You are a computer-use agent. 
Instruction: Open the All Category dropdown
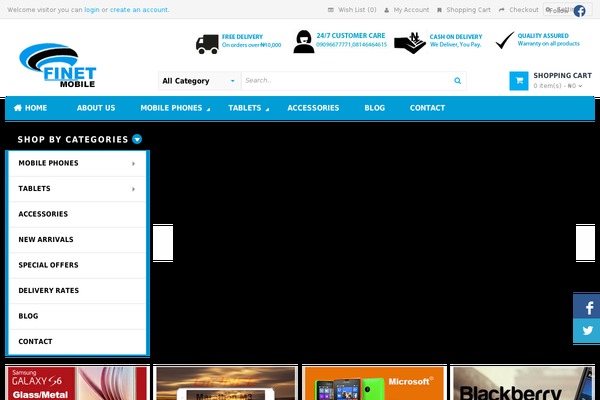(199, 81)
